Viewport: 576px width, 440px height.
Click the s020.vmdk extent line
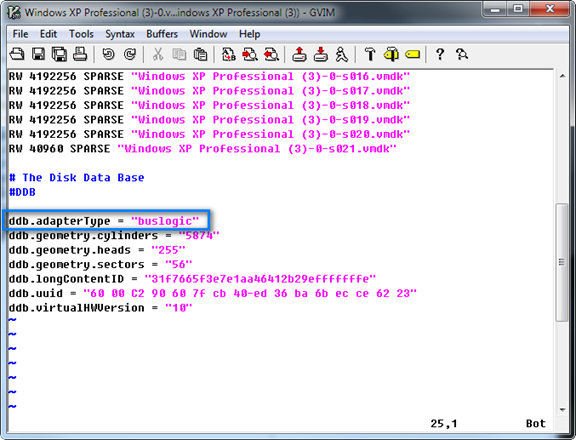tap(209, 134)
